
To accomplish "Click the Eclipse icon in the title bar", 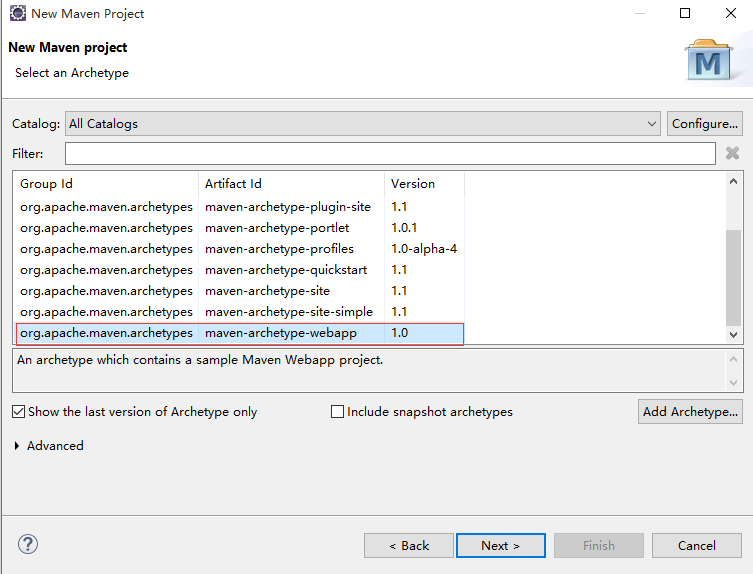I will tap(18, 13).
